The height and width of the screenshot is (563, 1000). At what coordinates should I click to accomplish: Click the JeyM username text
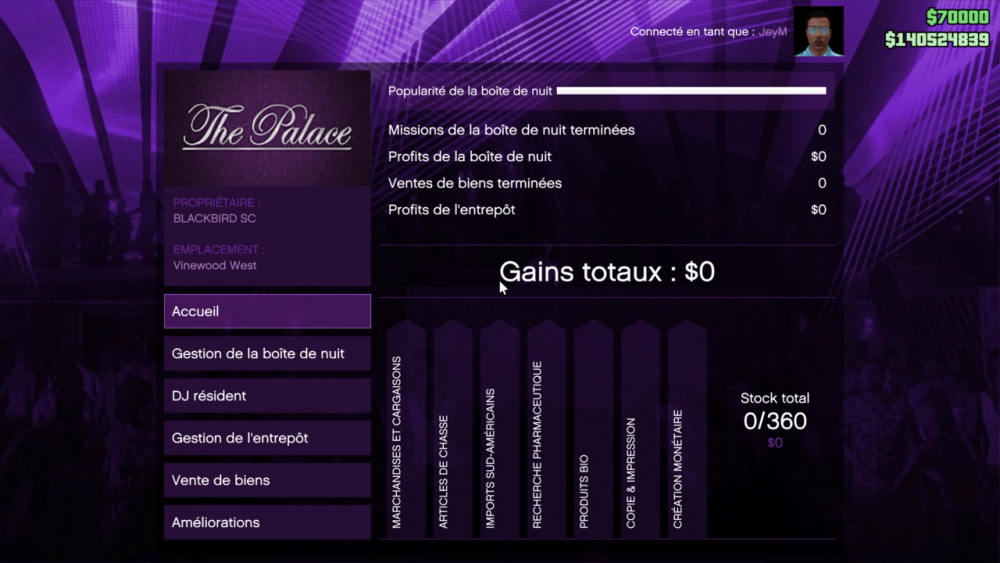(773, 32)
